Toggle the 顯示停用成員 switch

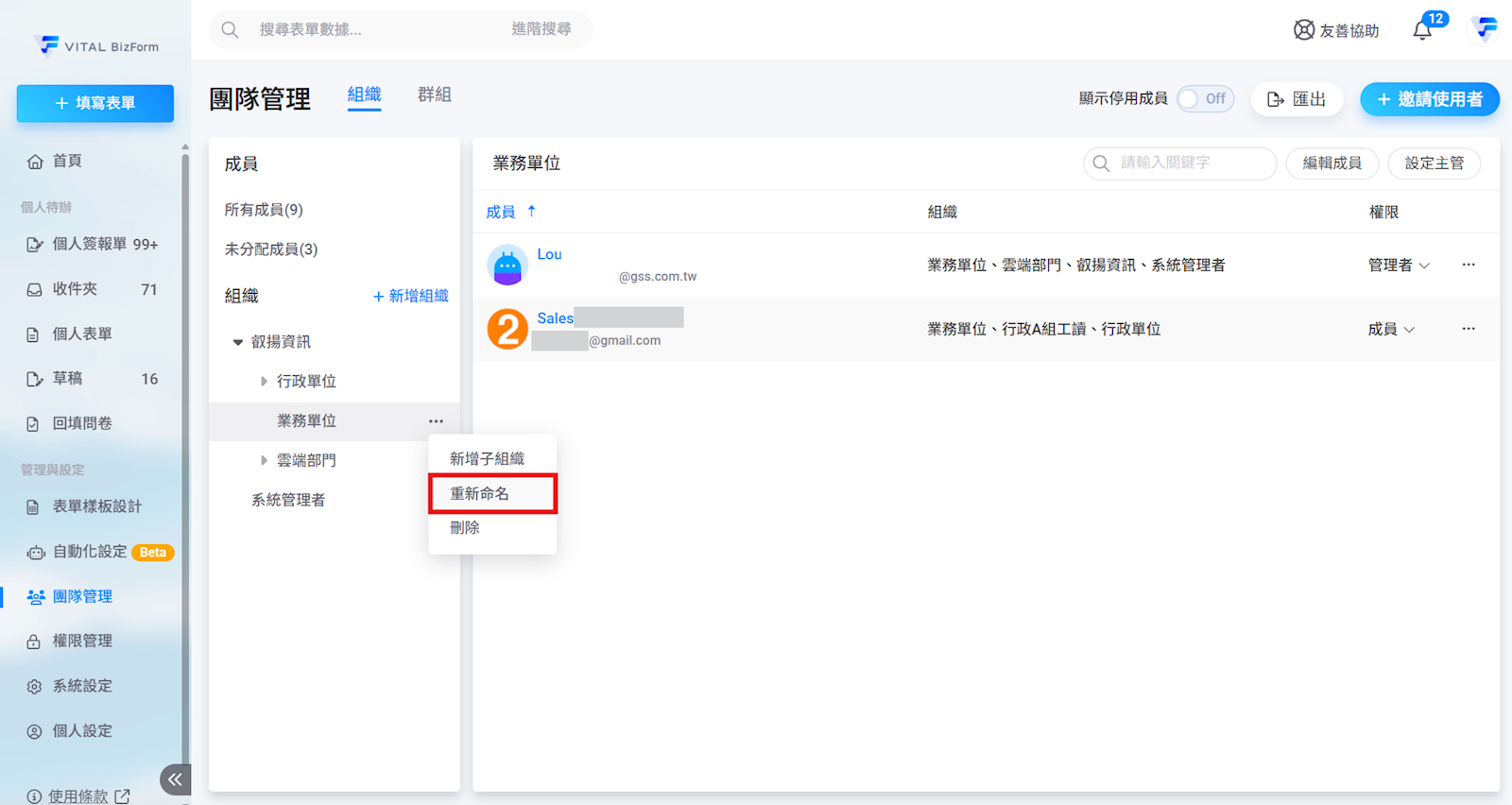click(x=1205, y=99)
